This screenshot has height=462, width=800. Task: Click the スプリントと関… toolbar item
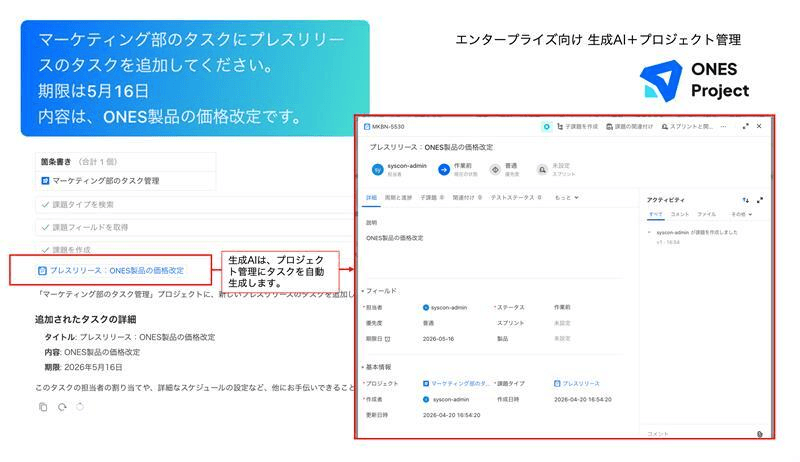(687, 126)
